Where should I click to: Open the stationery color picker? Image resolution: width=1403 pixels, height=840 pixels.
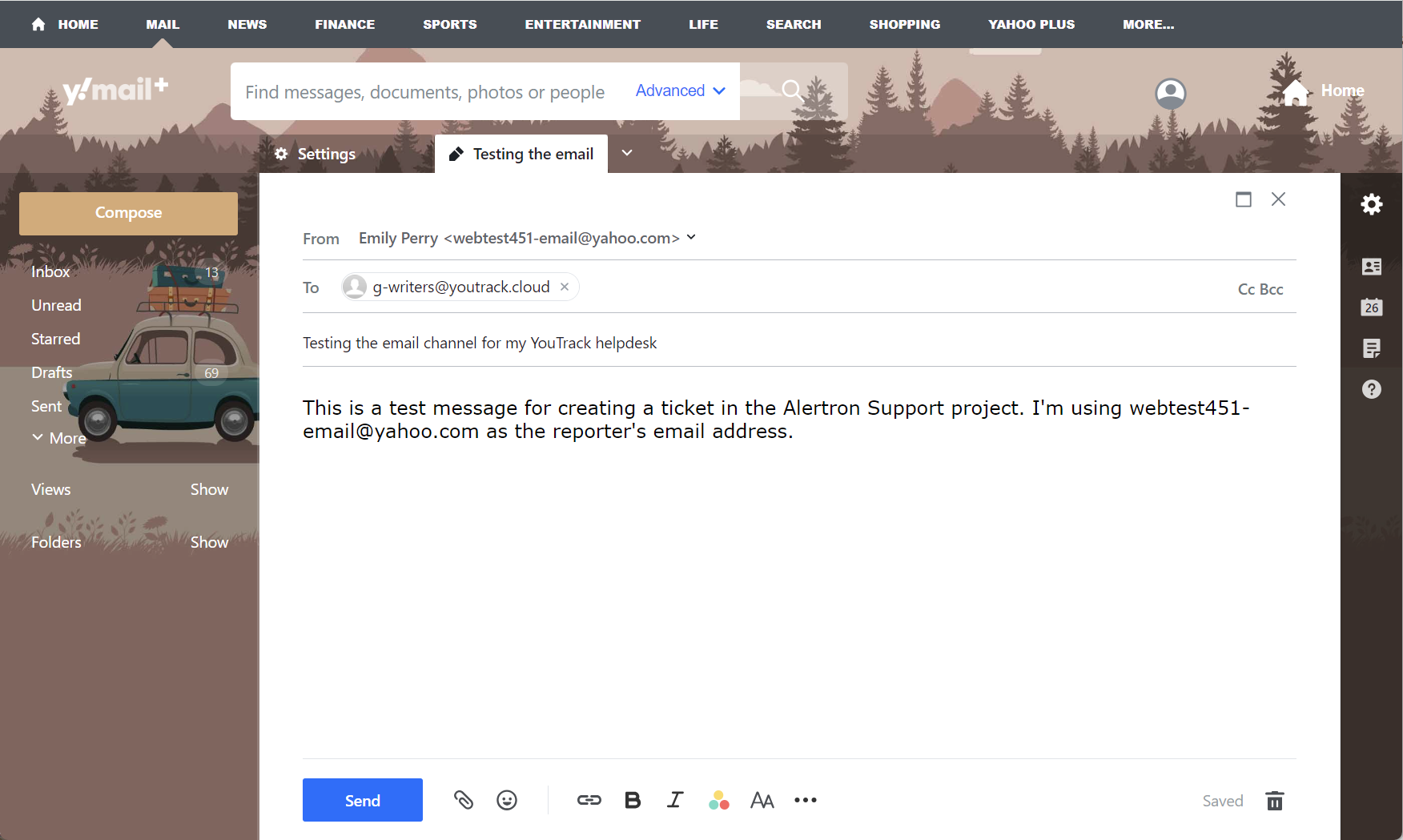pos(718,800)
